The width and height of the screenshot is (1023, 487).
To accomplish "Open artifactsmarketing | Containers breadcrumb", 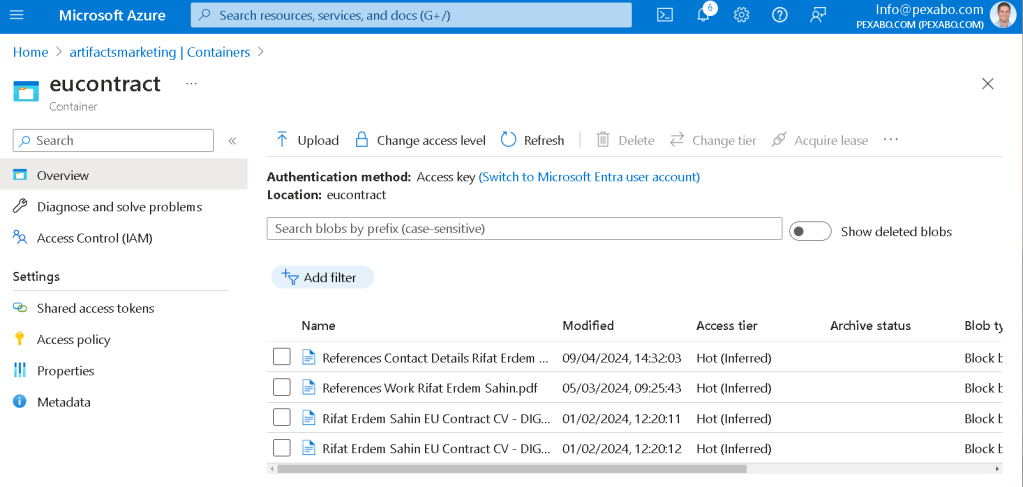I will pyautogui.click(x=160, y=52).
